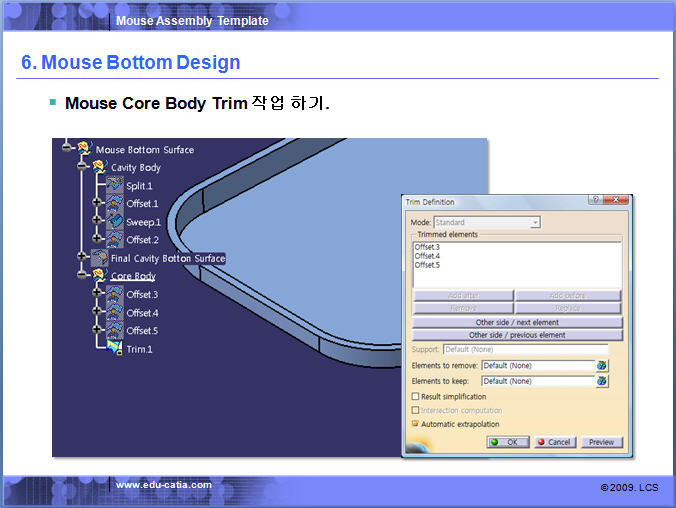Click the Preview button

click(601, 442)
